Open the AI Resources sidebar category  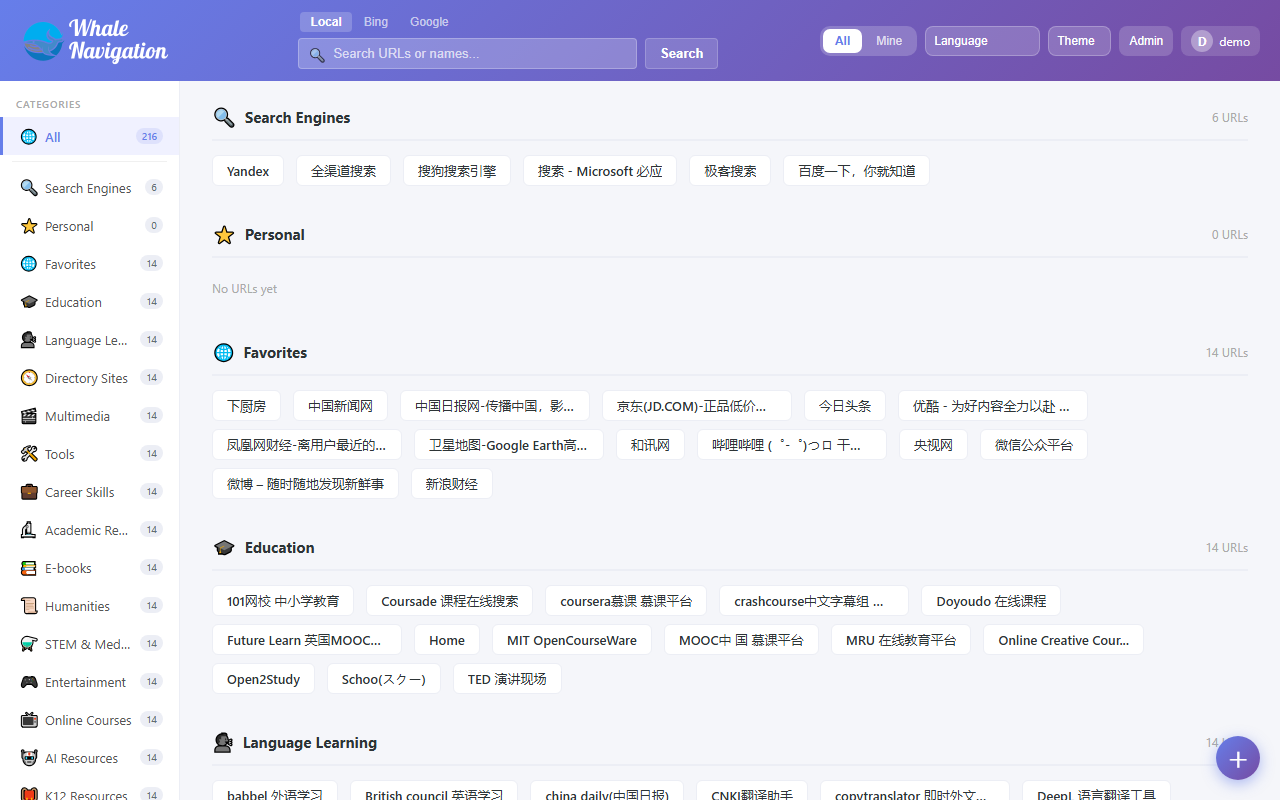pos(90,758)
